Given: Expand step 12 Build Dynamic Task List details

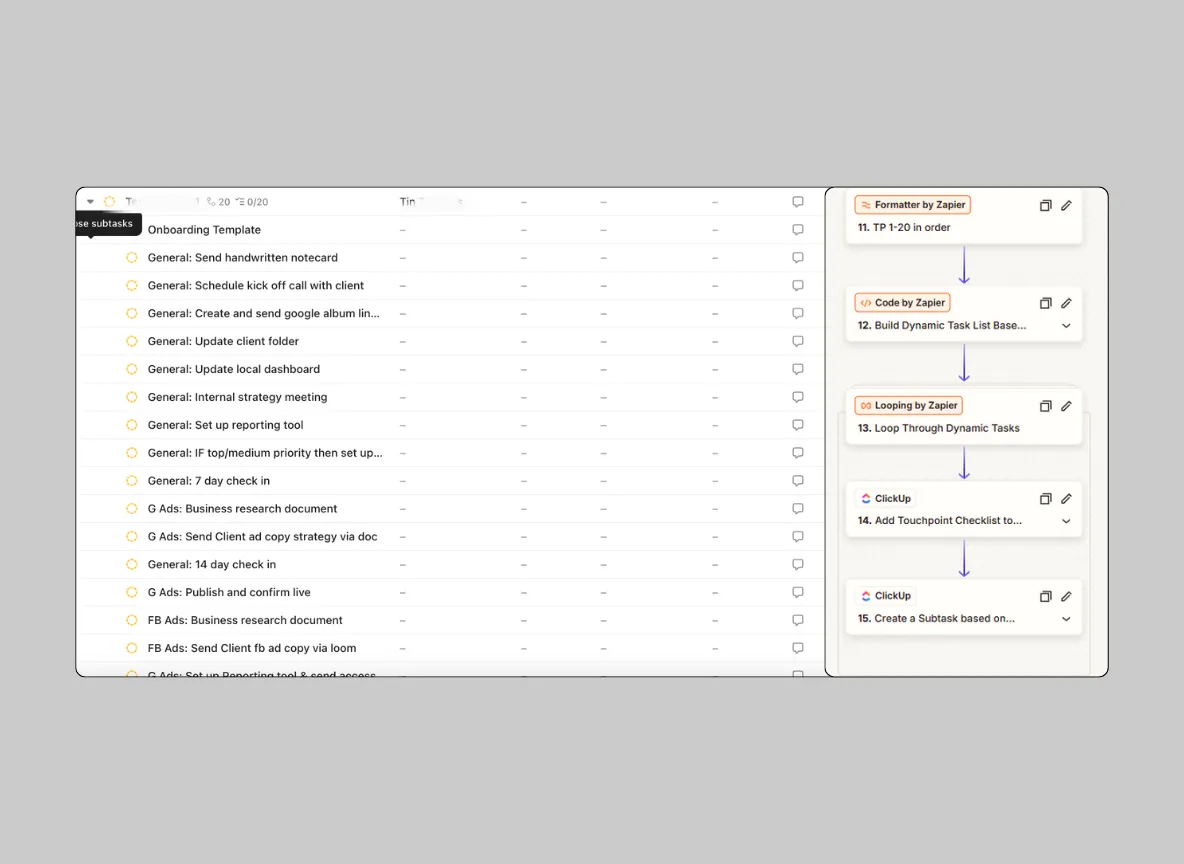Looking at the screenshot, I should tap(1066, 325).
